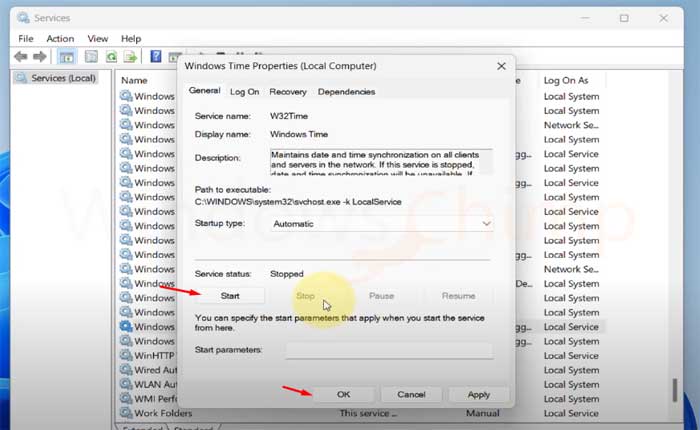Click the highlighted Windows Time row gear icon
Viewport: 700px width, 430px height.
coord(126,326)
